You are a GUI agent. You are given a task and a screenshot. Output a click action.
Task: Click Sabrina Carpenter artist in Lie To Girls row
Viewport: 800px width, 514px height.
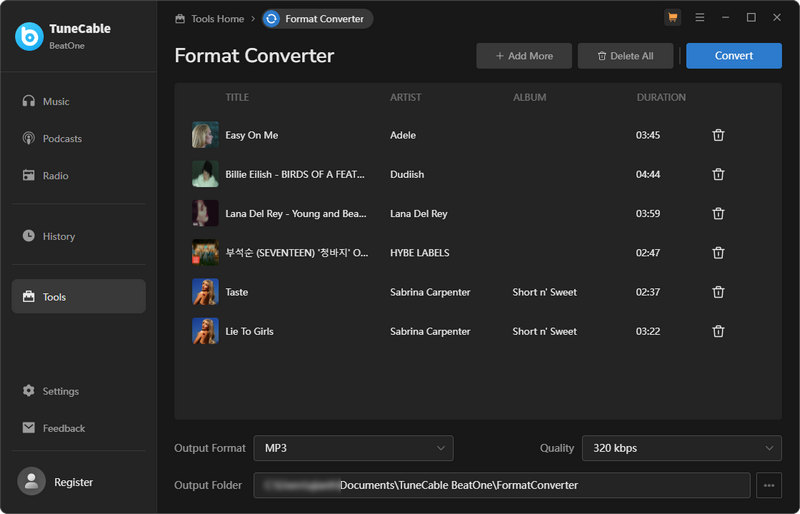point(430,331)
